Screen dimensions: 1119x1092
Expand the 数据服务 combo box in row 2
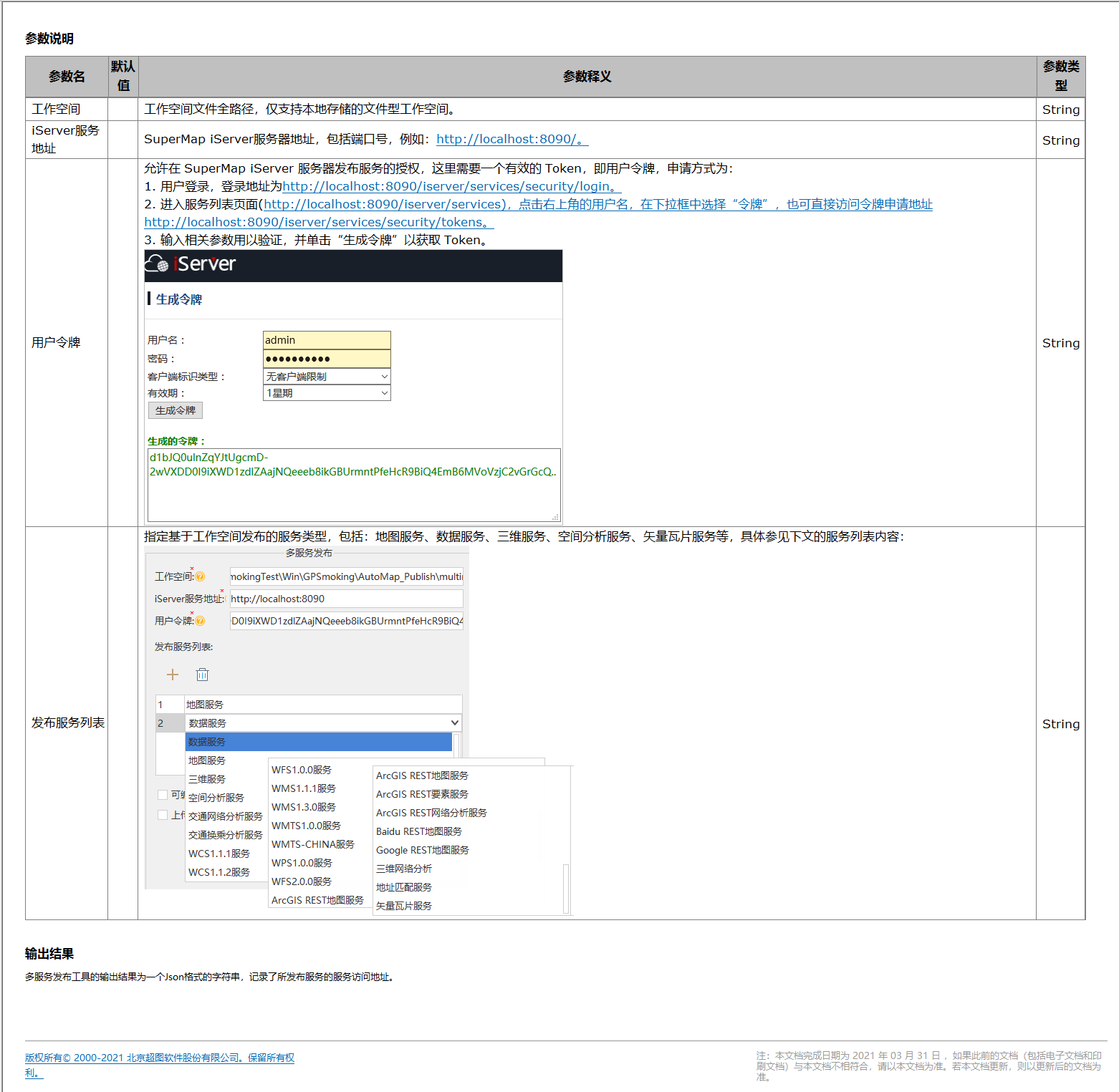[323, 723]
